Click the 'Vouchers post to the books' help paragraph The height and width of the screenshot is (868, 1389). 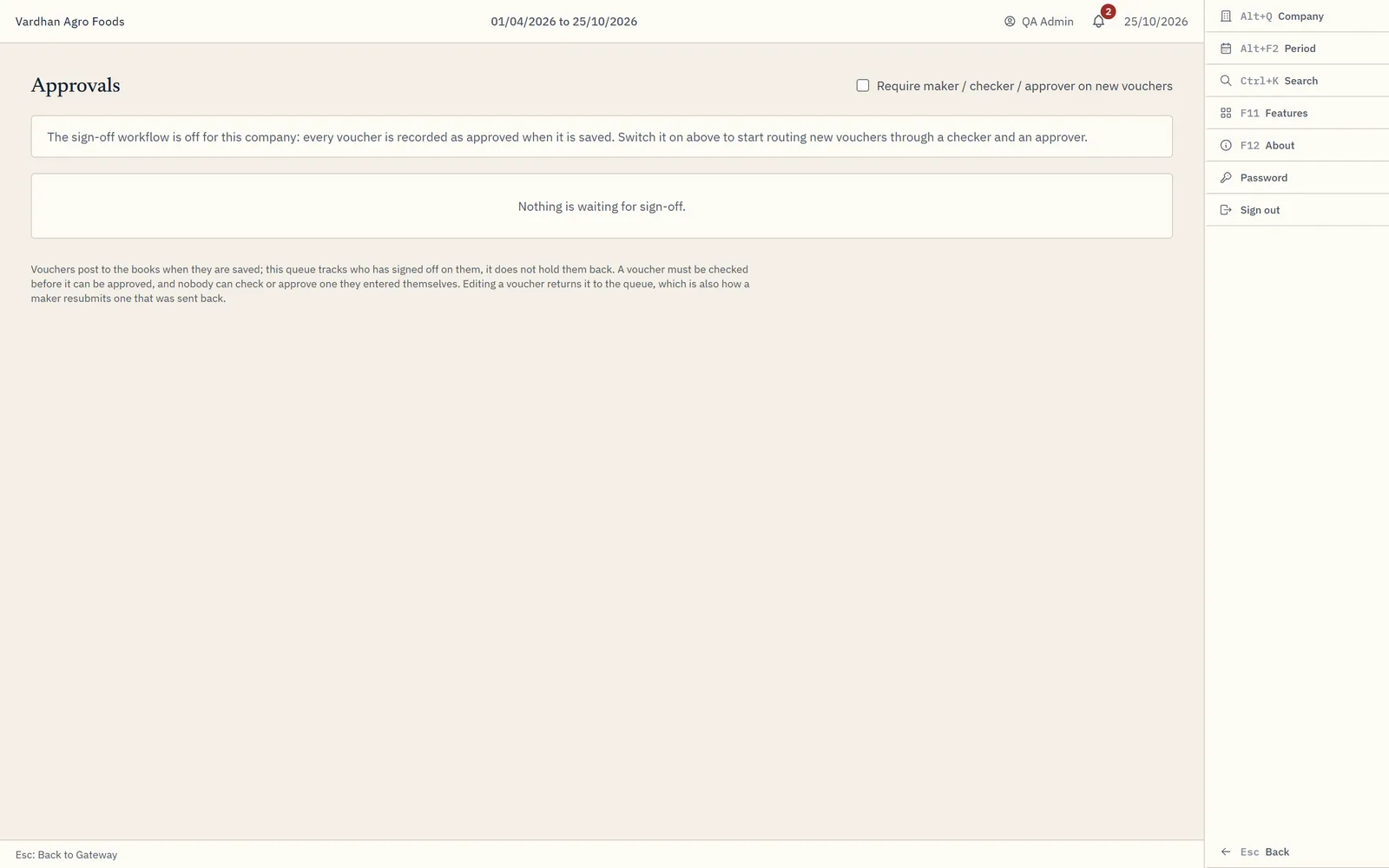point(391,284)
